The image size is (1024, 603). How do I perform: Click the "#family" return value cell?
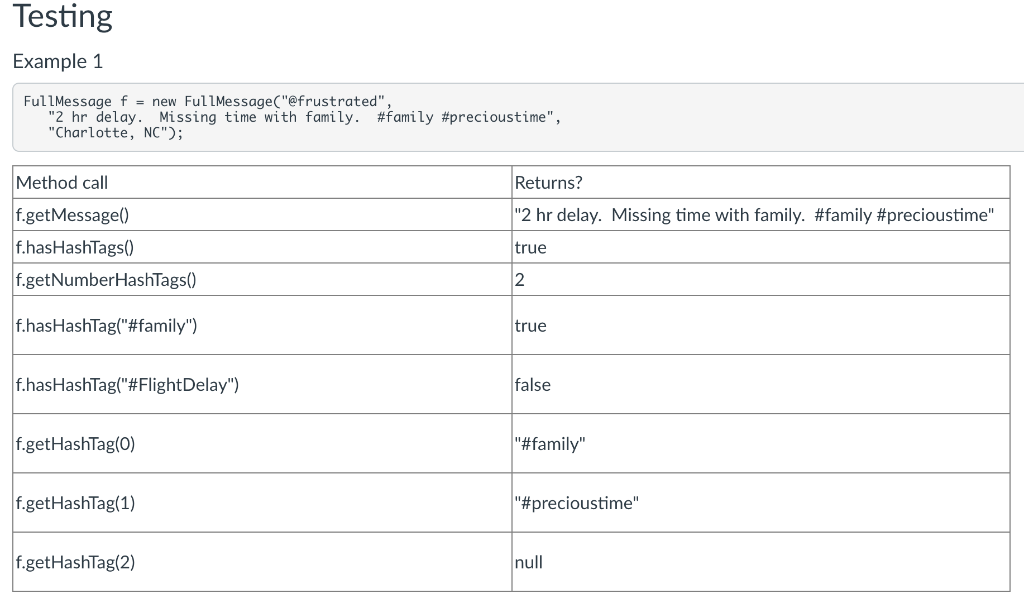(761, 444)
